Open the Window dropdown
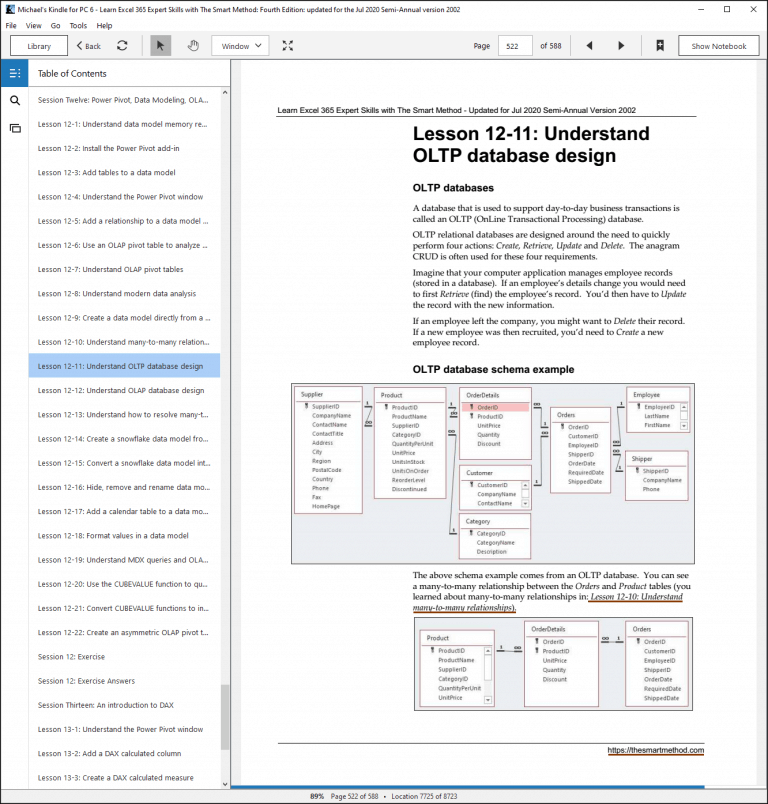Image resolution: width=768 pixels, height=804 pixels. click(x=241, y=46)
